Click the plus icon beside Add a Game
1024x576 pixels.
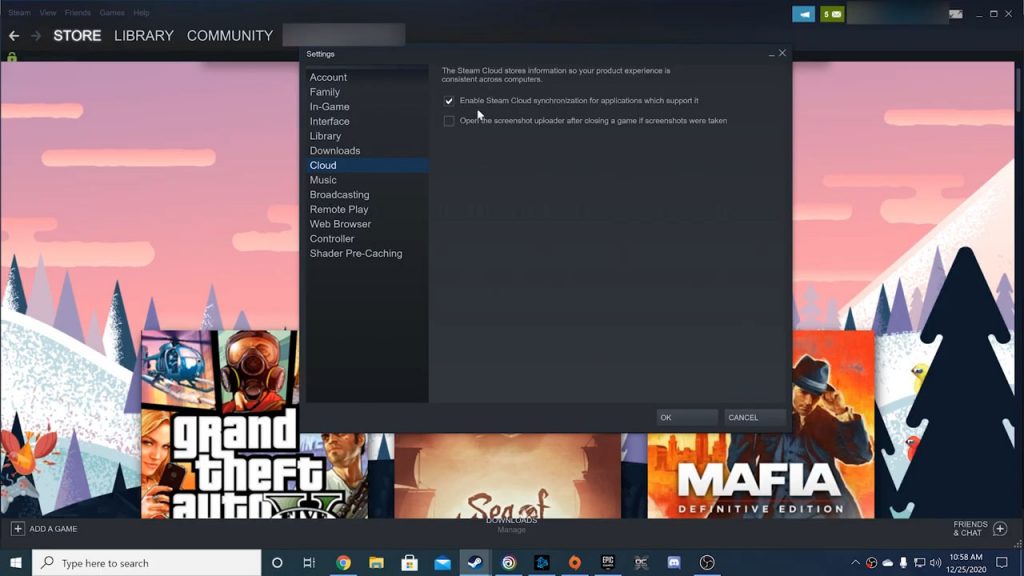(x=18, y=528)
